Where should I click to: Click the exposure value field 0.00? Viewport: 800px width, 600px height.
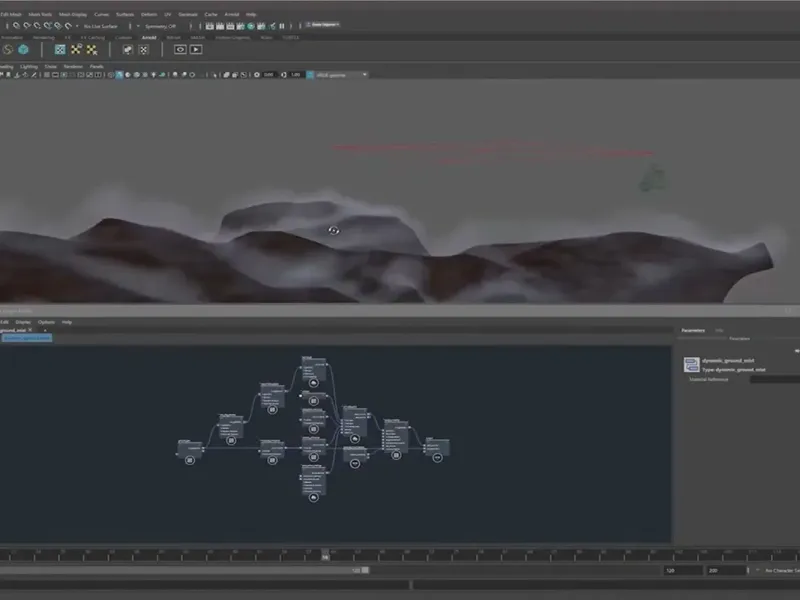pos(269,75)
